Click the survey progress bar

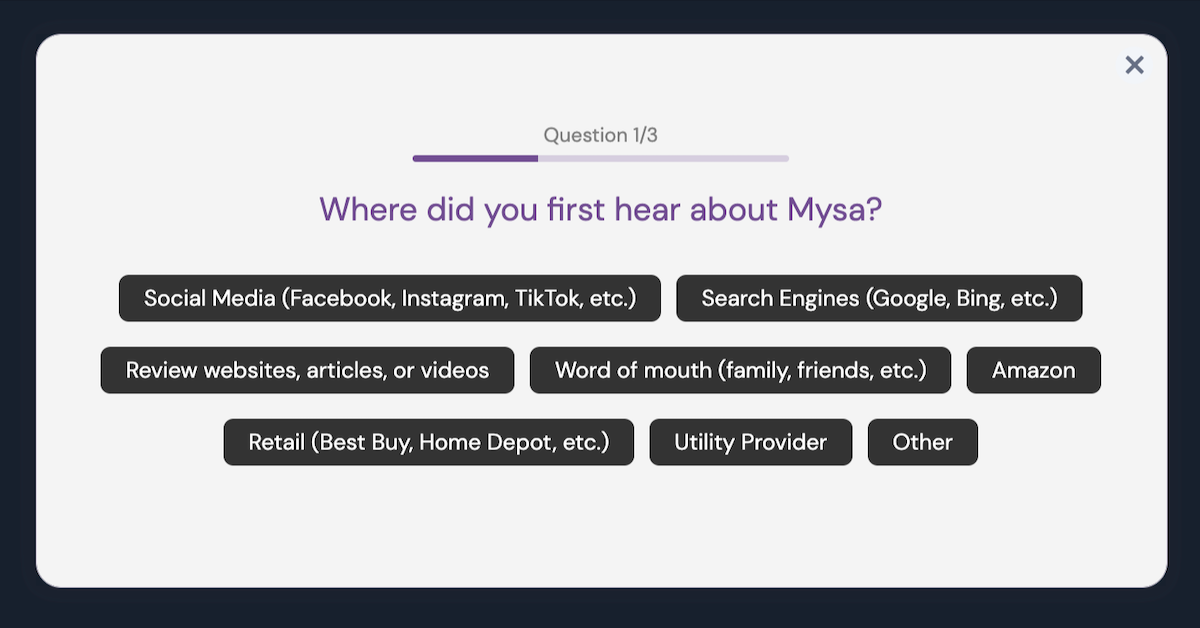tap(600, 157)
